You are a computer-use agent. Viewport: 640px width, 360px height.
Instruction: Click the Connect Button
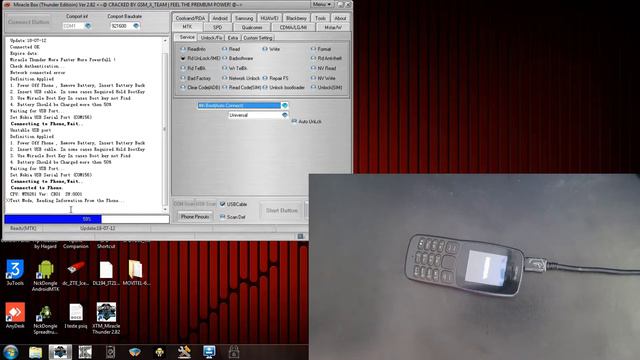pyautogui.click(x=29, y=22)
